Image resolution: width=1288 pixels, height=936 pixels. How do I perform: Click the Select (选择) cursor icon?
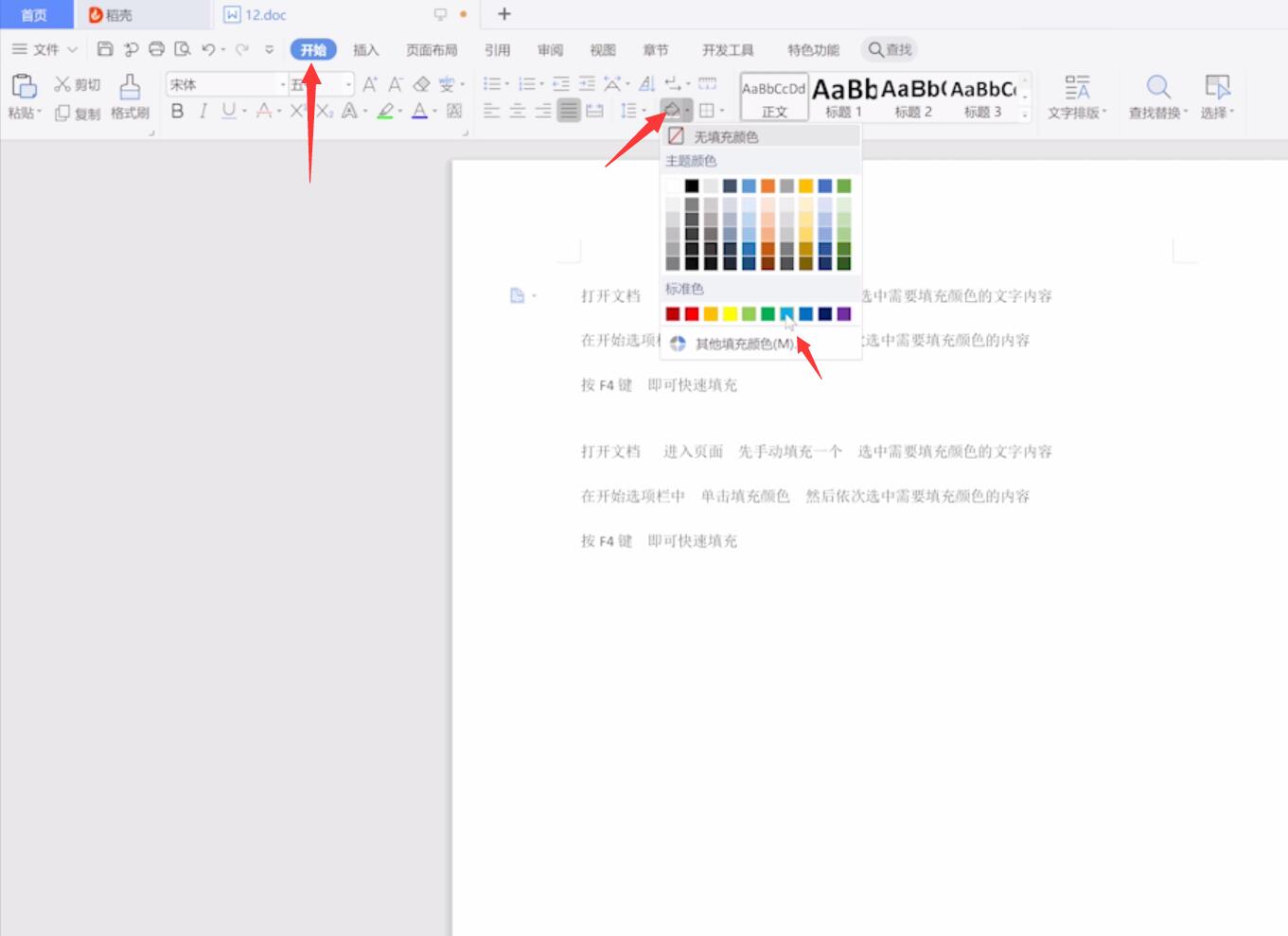1217,97
